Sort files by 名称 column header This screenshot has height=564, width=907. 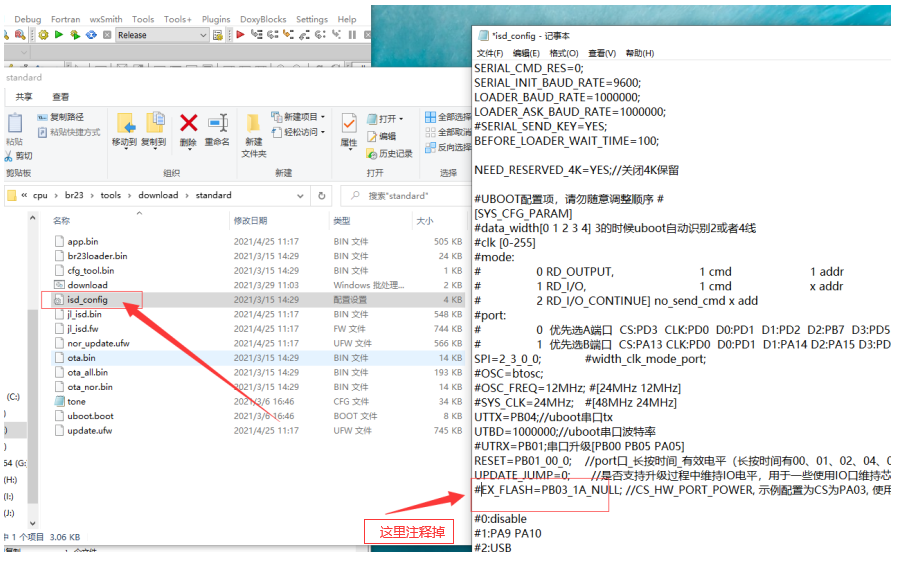tap(62, 220)
